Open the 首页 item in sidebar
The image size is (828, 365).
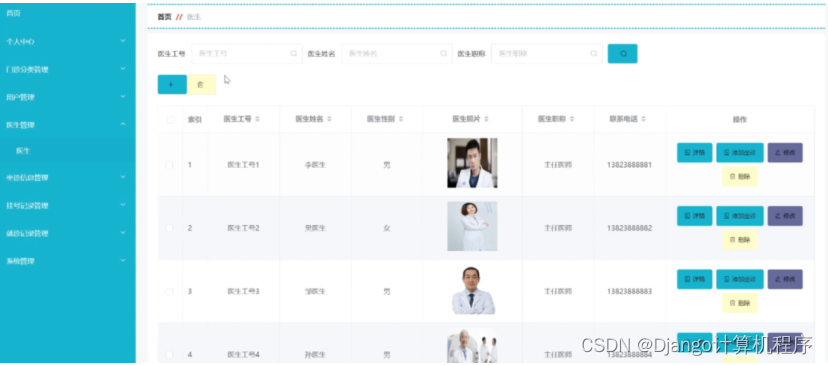[x=68, y=14]
